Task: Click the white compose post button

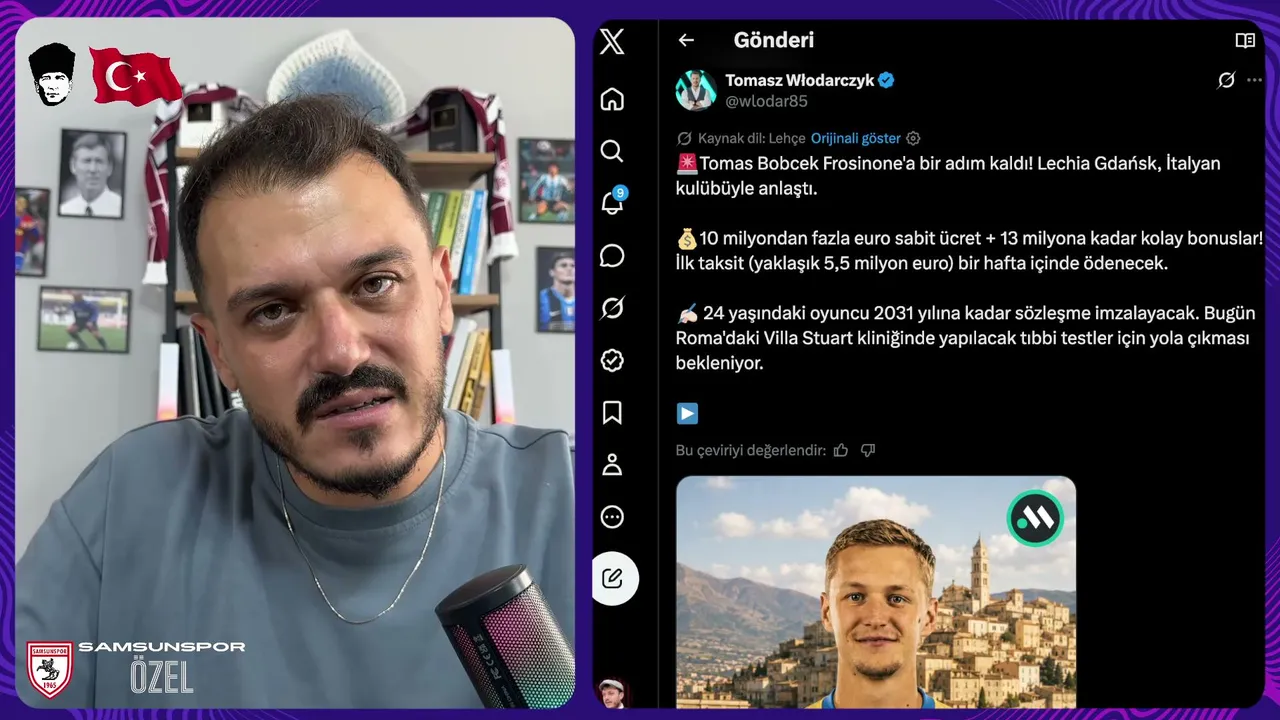Action: 612,578
